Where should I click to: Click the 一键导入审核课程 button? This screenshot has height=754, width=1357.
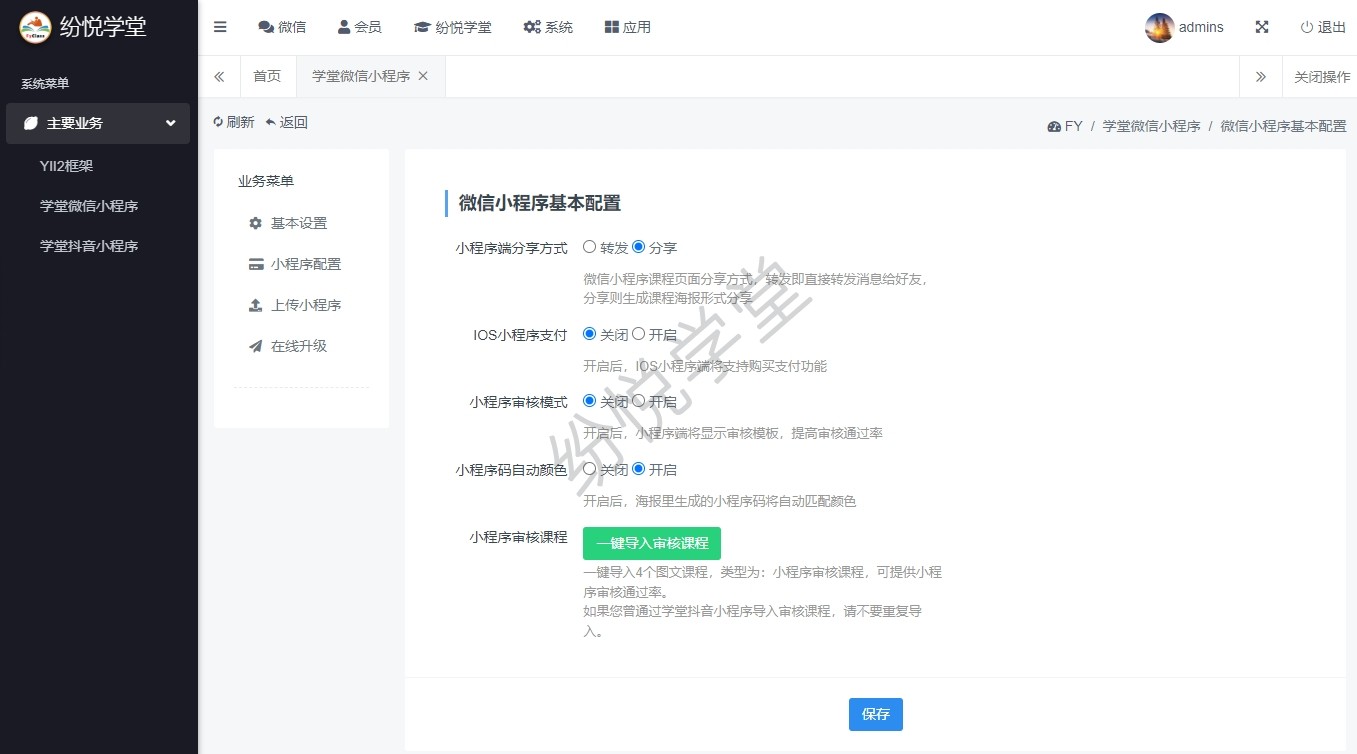coord(651,543)
